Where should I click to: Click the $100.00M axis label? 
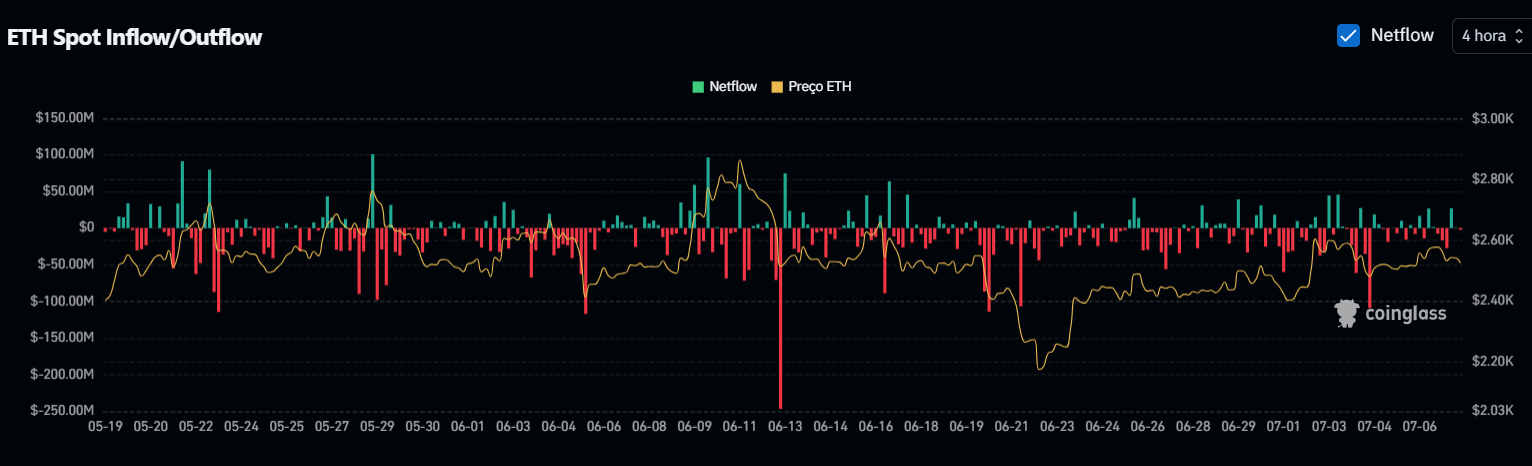tap(64, 154)
